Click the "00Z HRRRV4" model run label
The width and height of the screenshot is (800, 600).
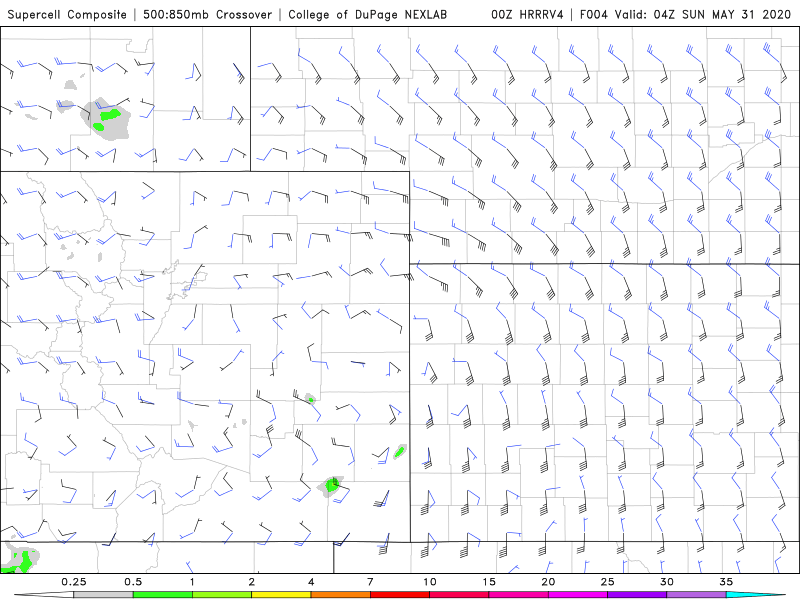(527, 14)
